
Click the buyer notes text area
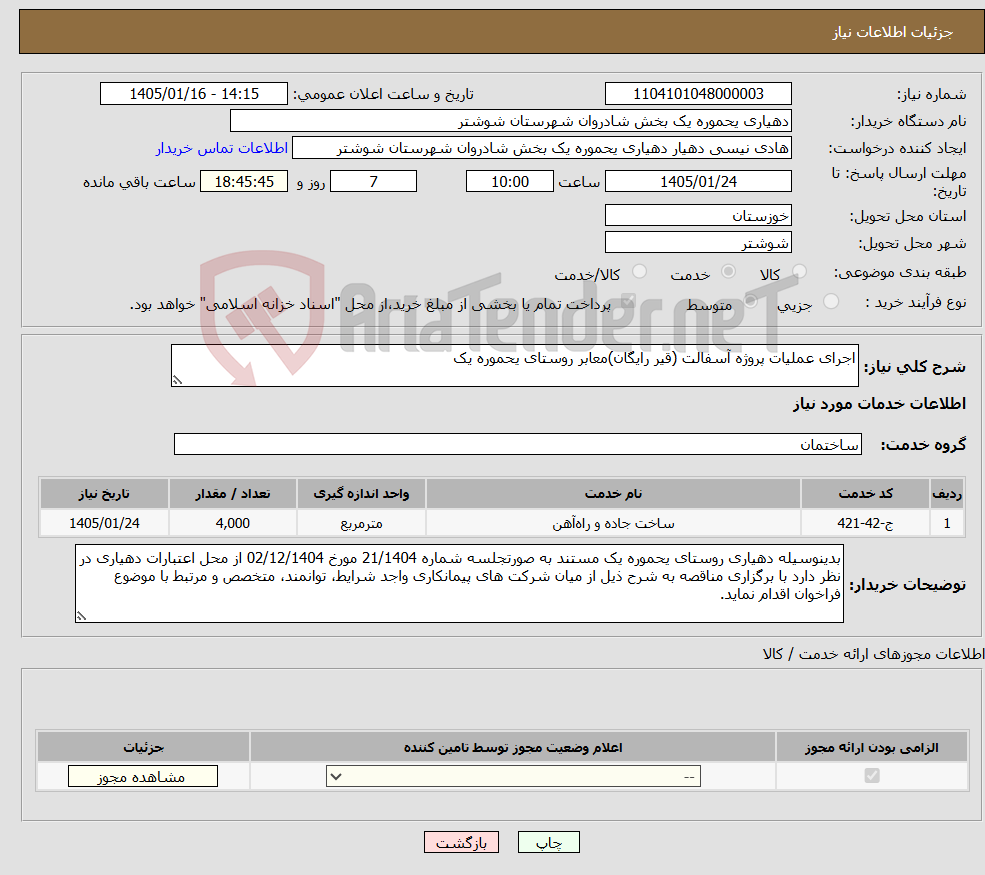point(459,584)
